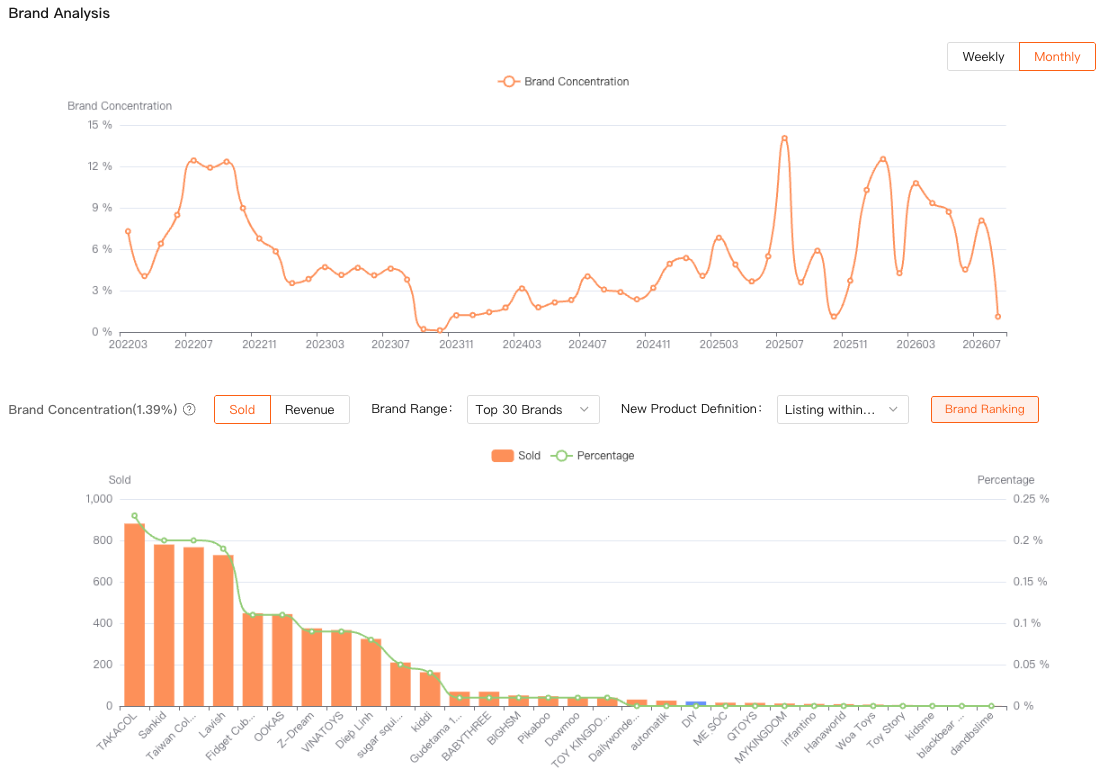Click the Dowmoo axis label
Image resolution: width=1110 pixels, height=783 pixels.
[x=563, y=729]
